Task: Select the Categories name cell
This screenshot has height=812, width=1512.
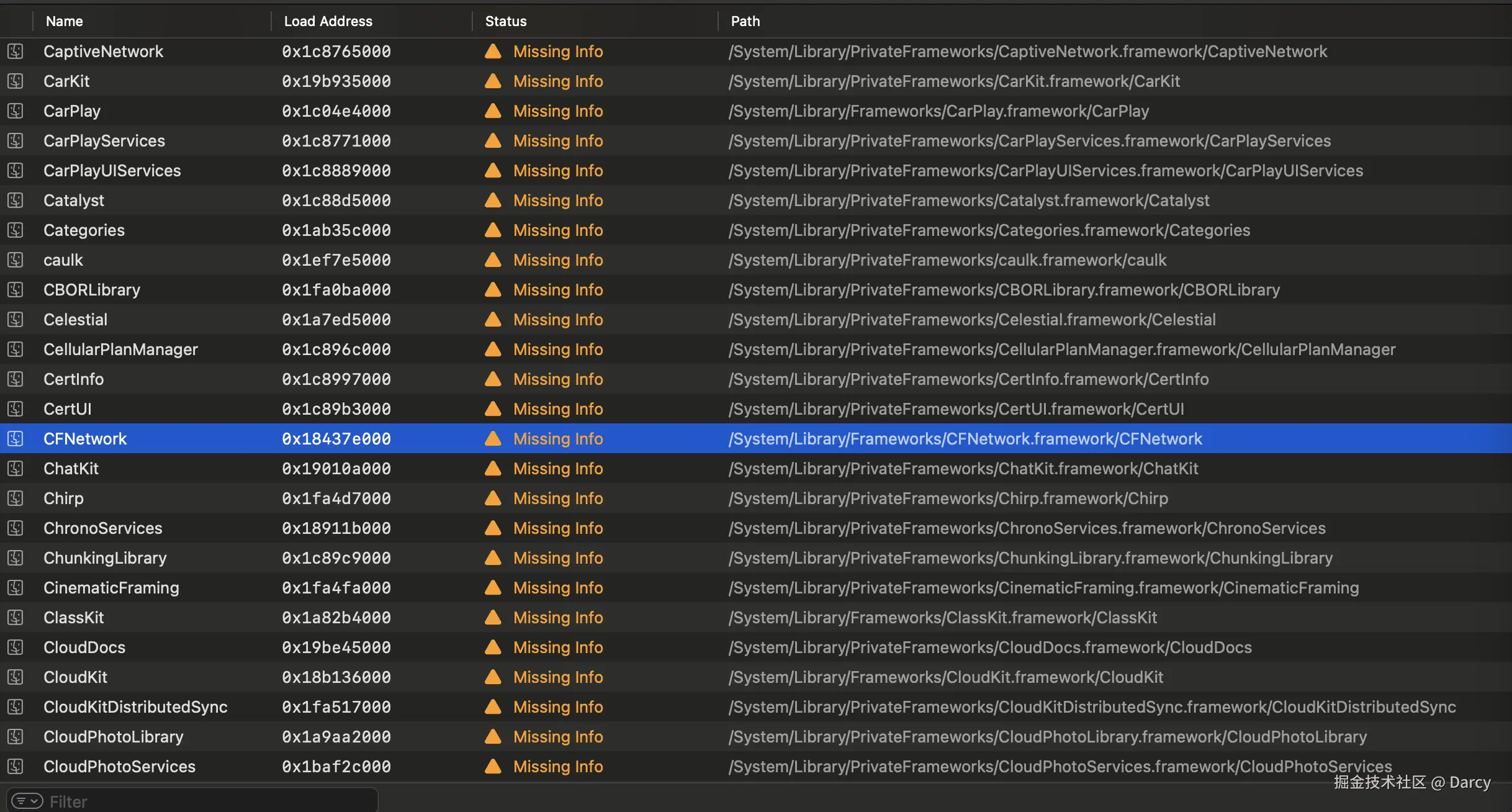Action: [x=84, y=230]
